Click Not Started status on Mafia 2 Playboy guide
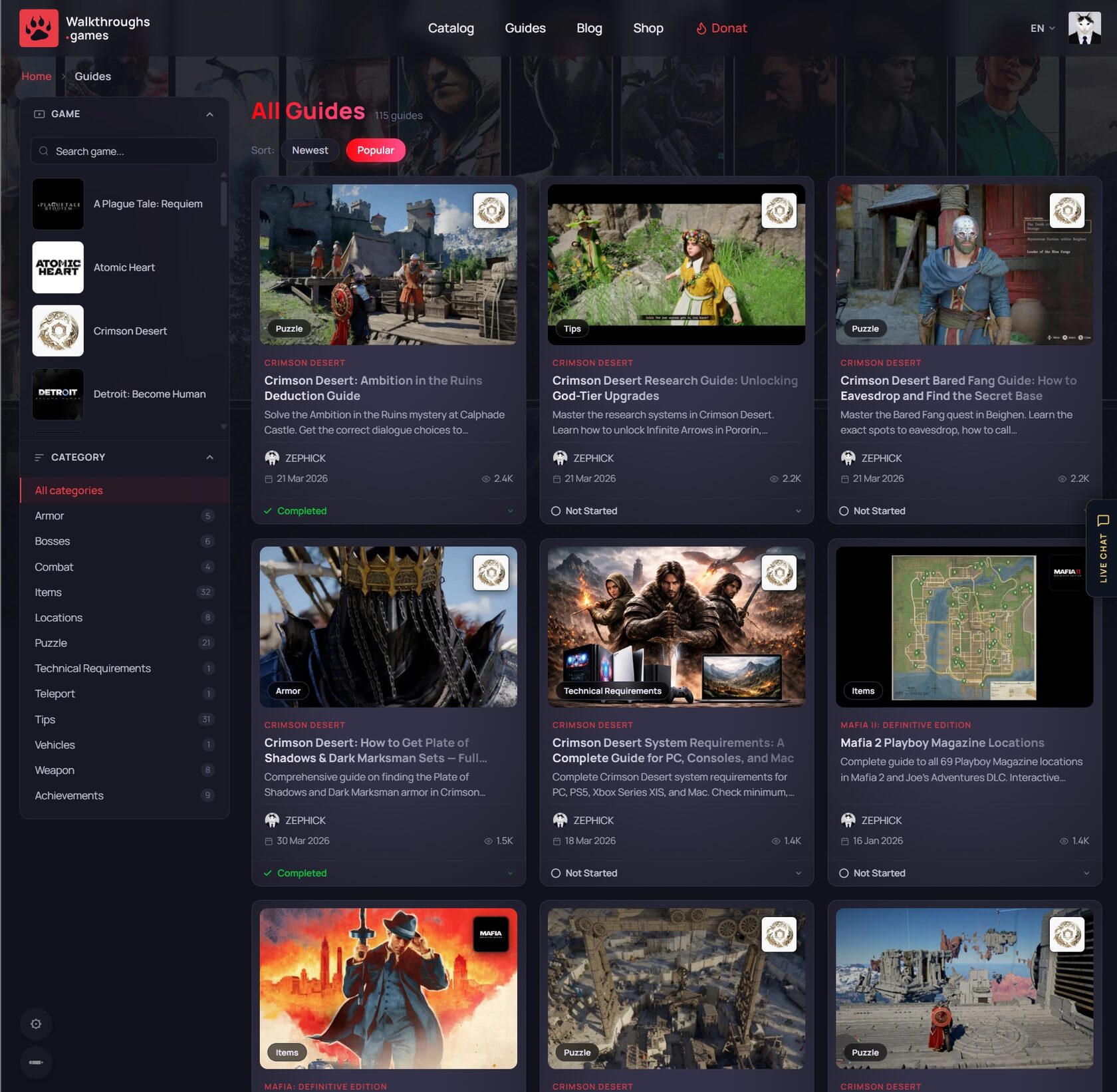The width and height of the screenshot is (1117, 1092). tap(872, 873)
